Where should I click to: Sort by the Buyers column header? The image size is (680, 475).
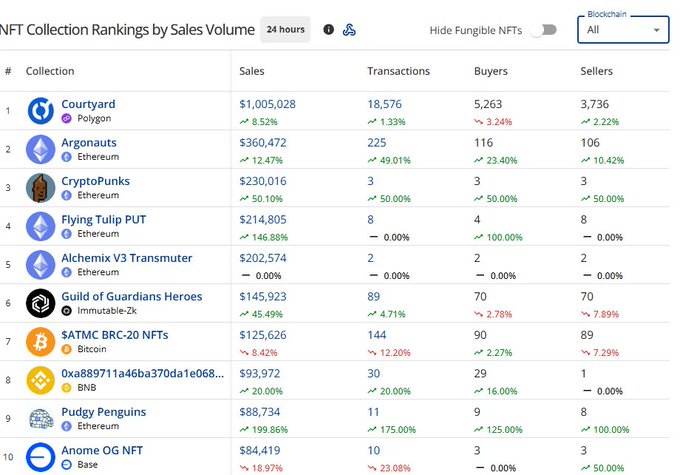point(490,71)
